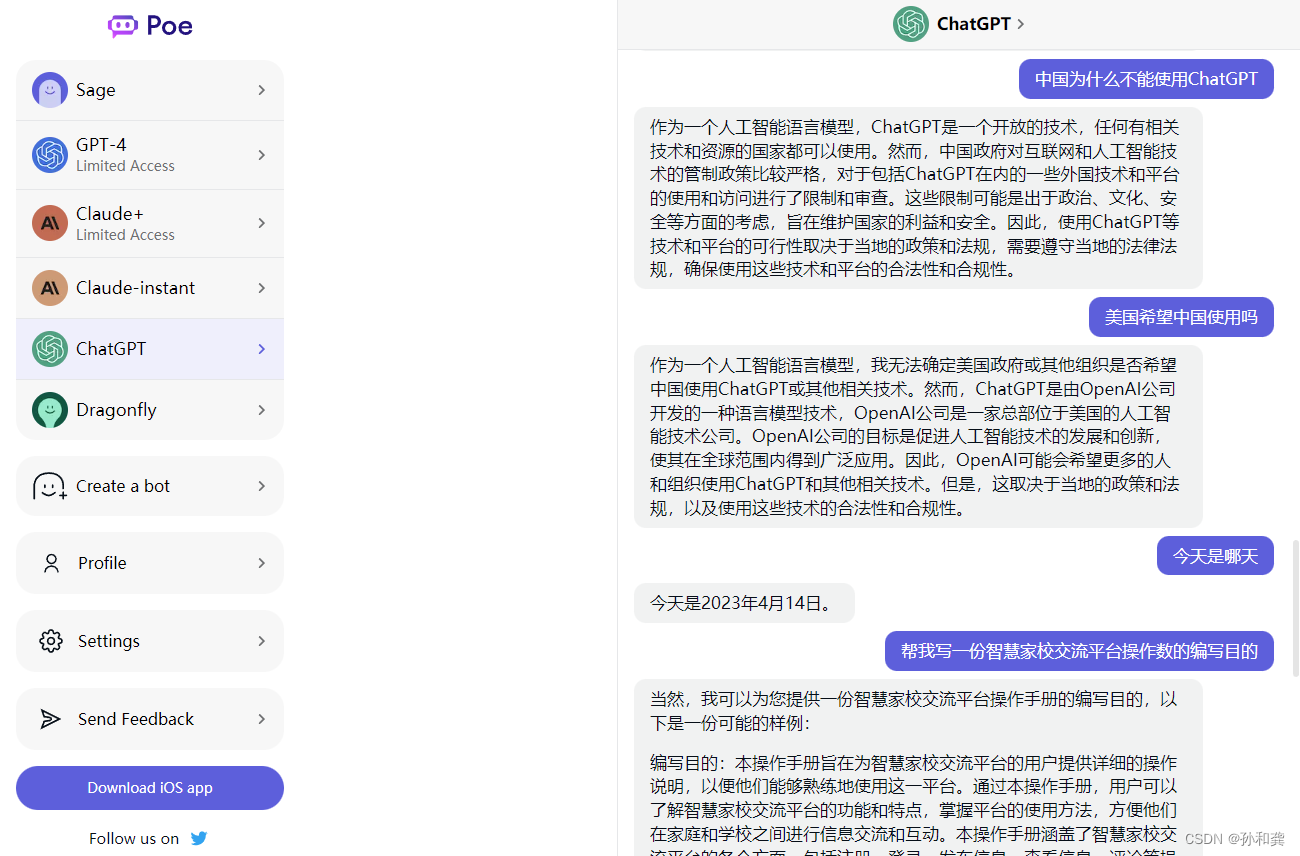This screenshot has width=1300, height=856.
Task: Click the Create a bot smiley icon
Action: coord(50,486)
